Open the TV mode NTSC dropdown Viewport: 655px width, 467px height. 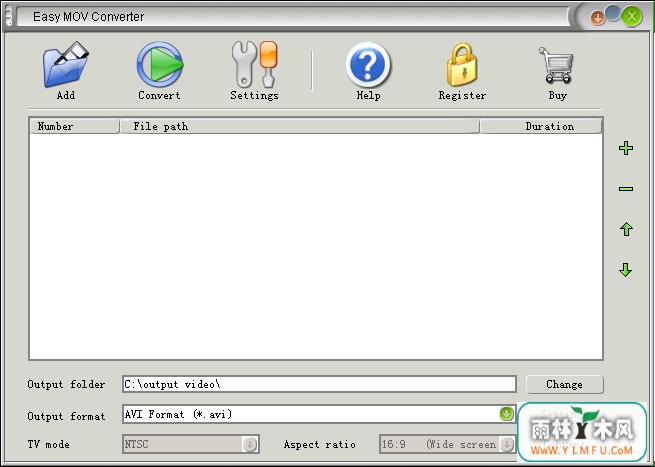[x=191, y=444]
